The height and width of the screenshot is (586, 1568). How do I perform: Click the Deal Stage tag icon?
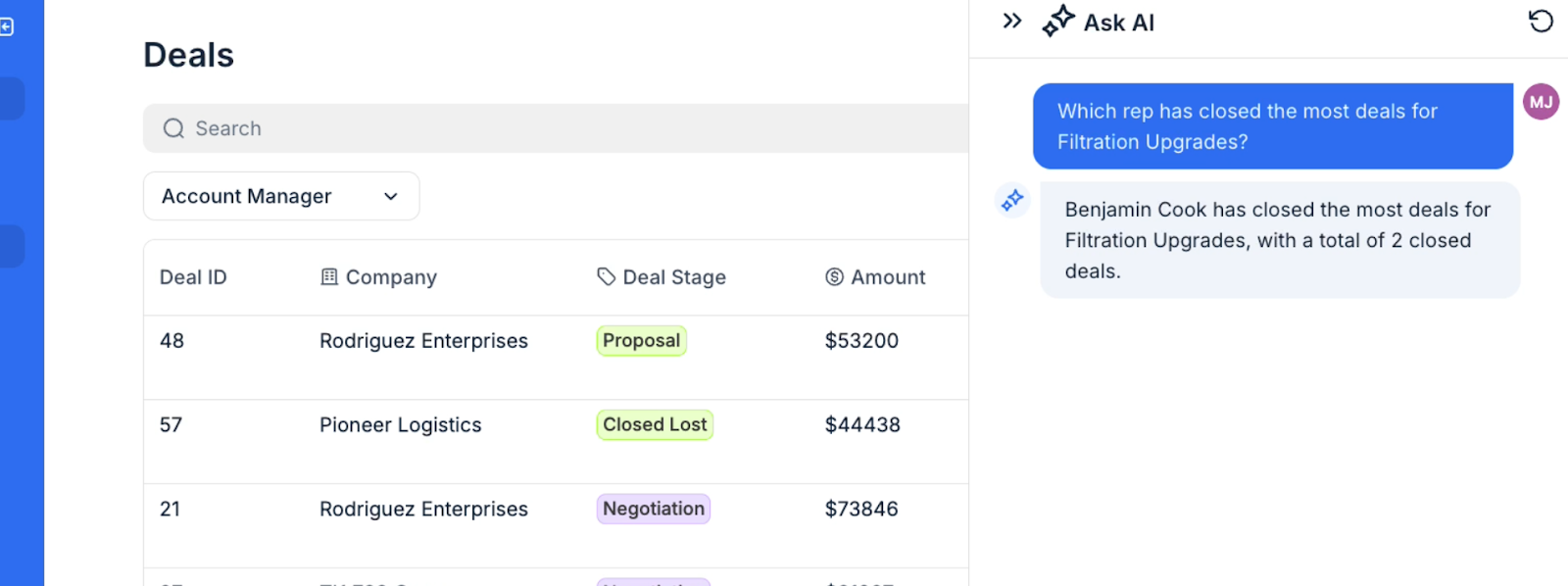[607, 277]
